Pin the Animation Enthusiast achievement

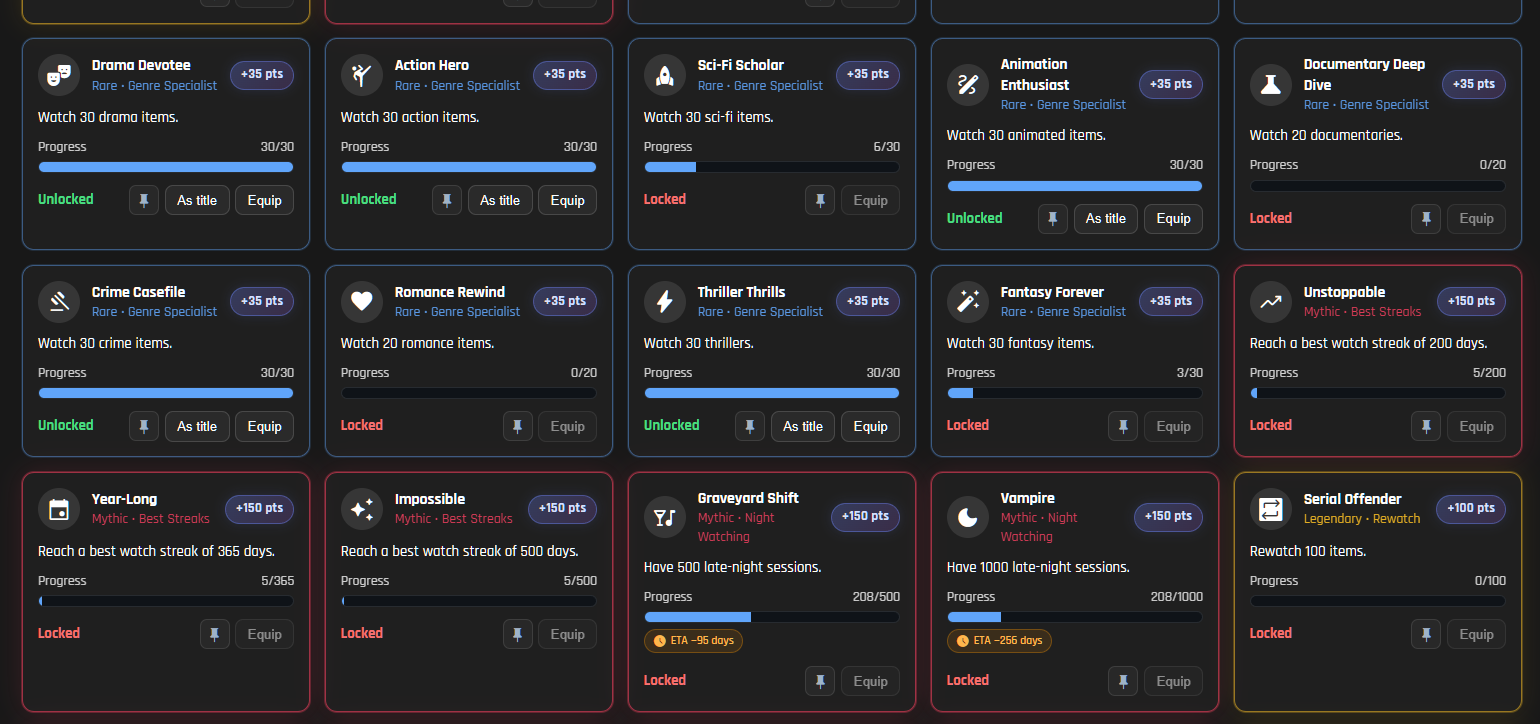[1053, 218]
